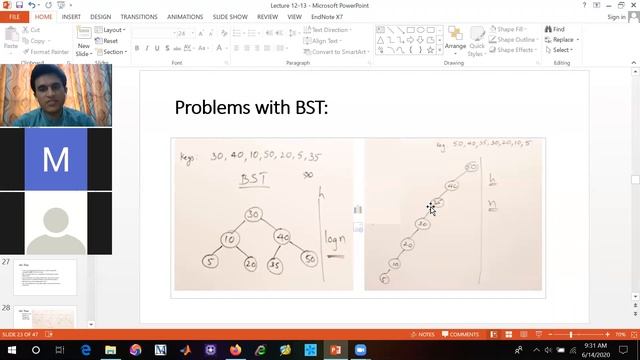640x360 pixels.
Task: Toggle bulleted list formatting
Action: tap(238, 33)
